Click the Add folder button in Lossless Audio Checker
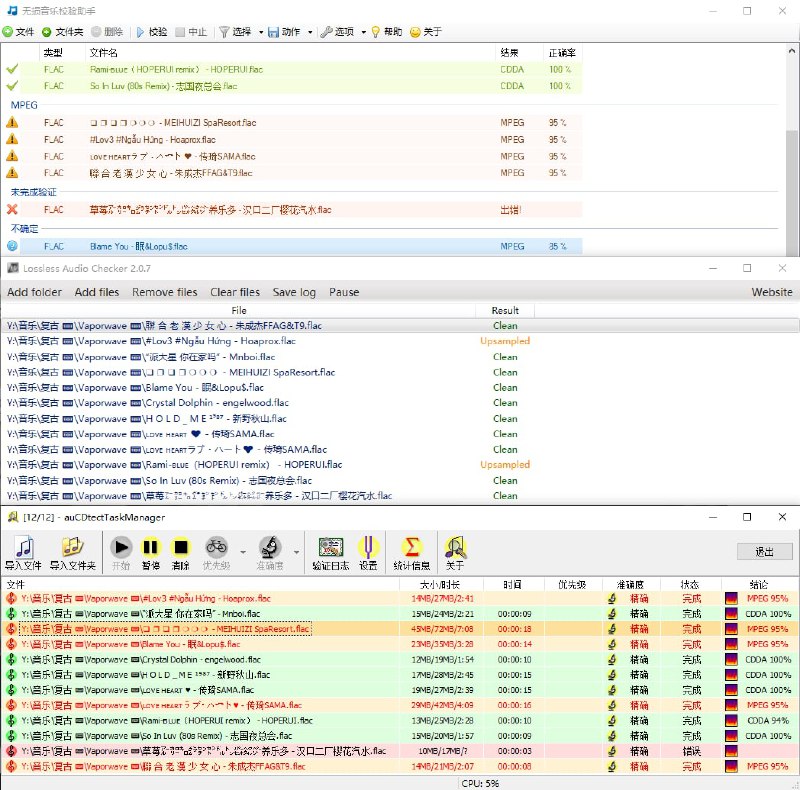This screenshot has width=800, height=790. click(35, 292)
